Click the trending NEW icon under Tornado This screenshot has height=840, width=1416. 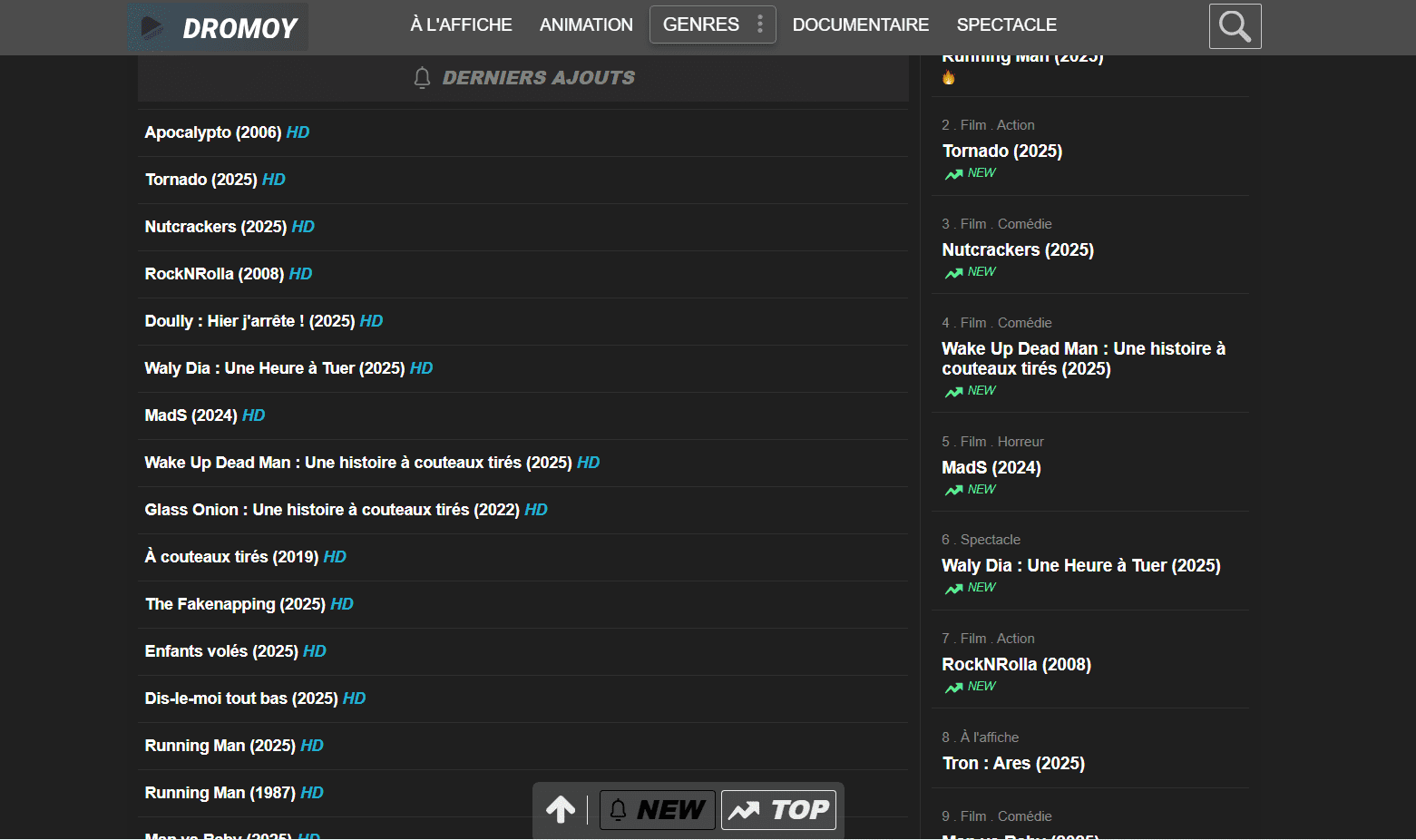coord(953,174)
